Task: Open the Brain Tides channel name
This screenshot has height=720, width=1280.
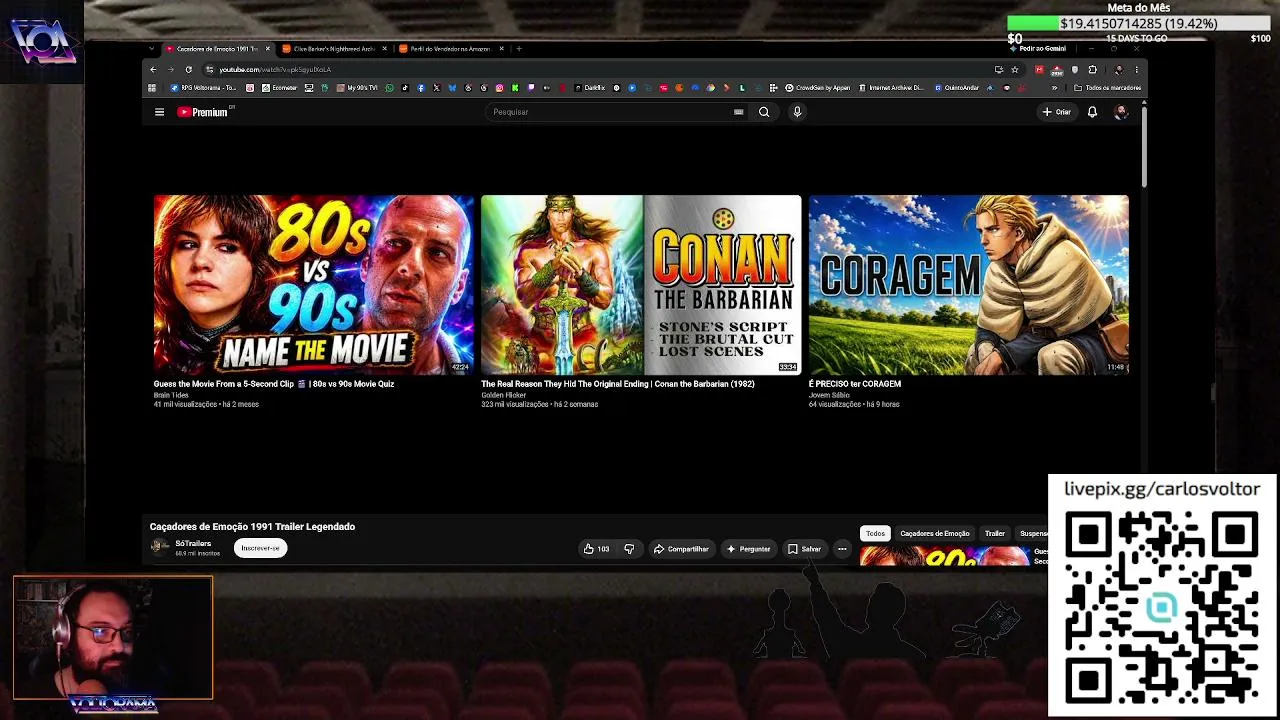Action: 171,395
